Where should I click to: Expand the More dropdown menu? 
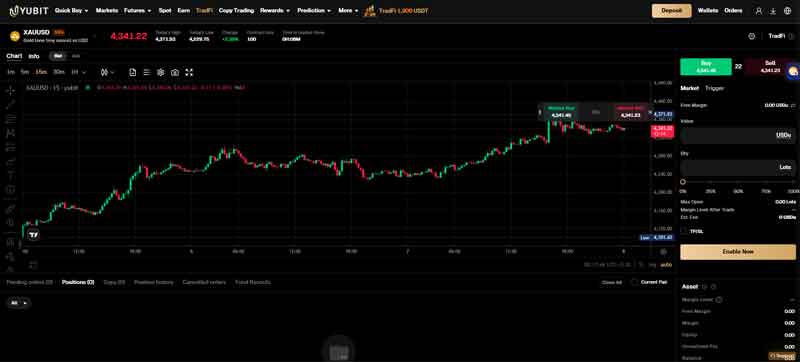[x=348, y=10]
